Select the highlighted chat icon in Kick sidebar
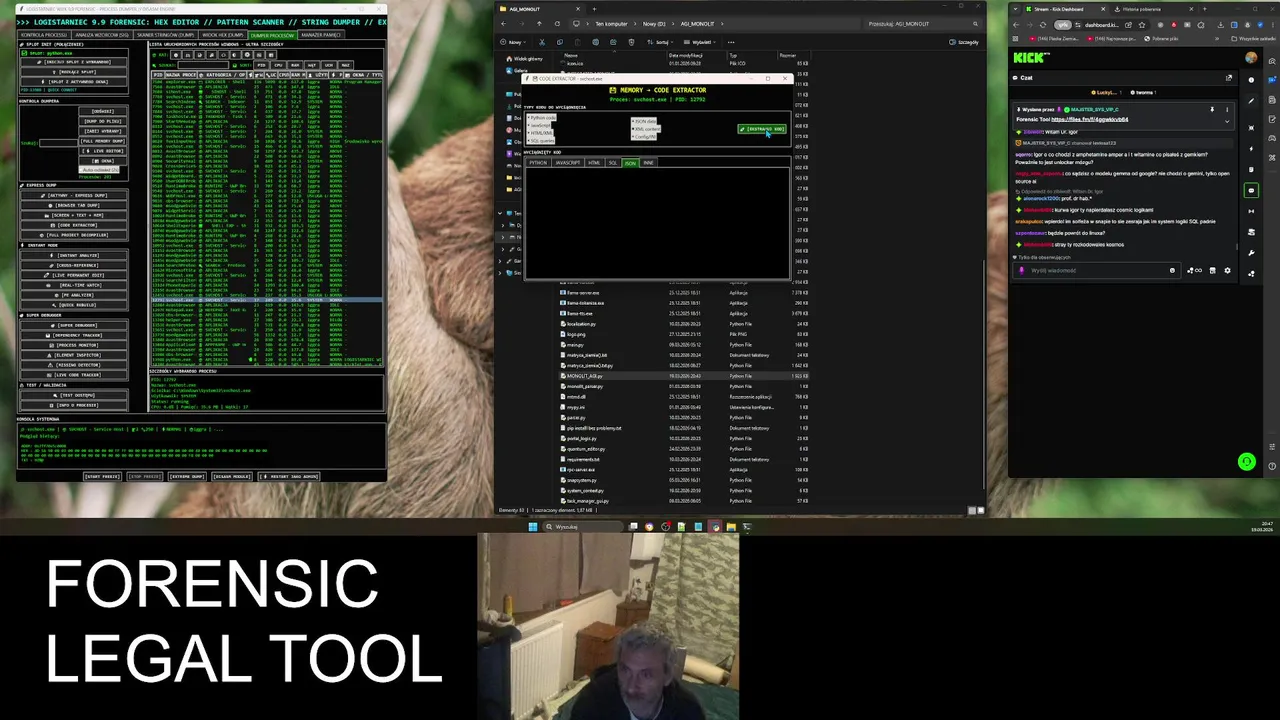This screenshot has width=1280, height=720. click(1251, 191)
